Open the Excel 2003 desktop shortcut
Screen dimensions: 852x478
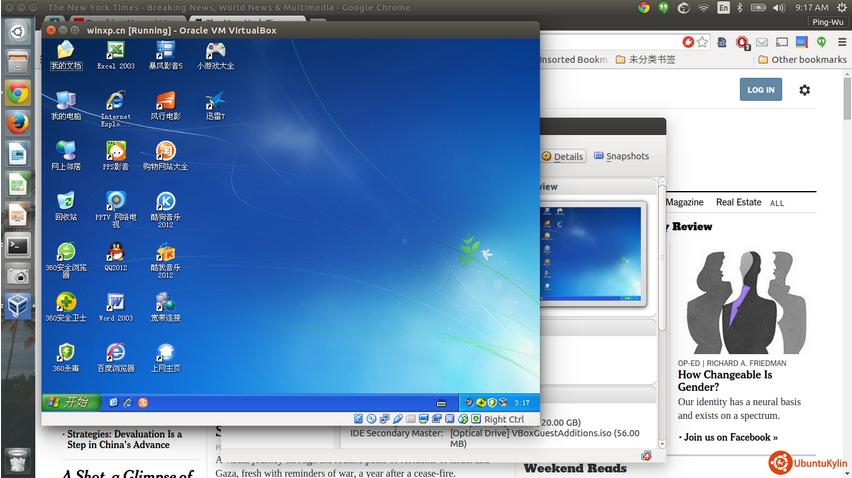click(x=115, y=51)
